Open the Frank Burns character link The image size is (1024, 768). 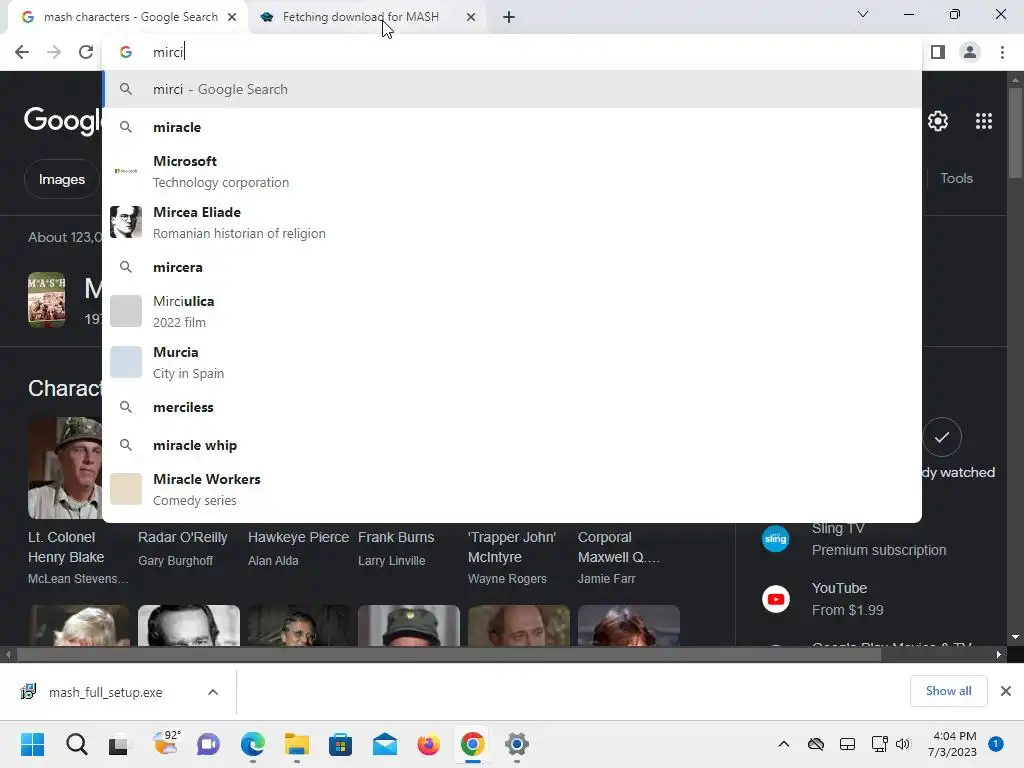(396, 537)
